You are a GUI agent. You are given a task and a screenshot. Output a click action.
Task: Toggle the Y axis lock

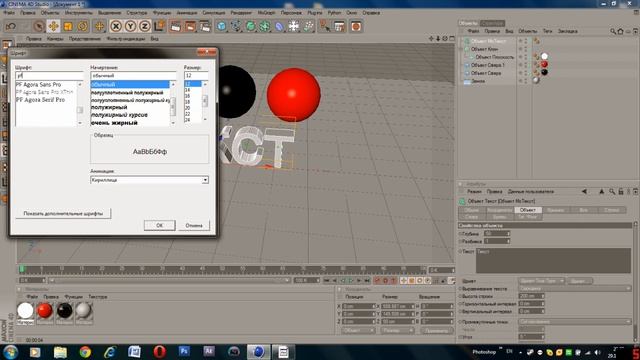point(130,27)
